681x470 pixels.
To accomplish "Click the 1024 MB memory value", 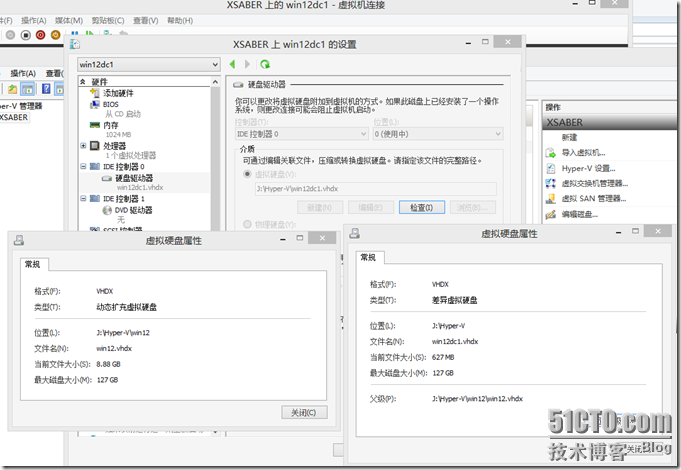I will tap(118, 135).
